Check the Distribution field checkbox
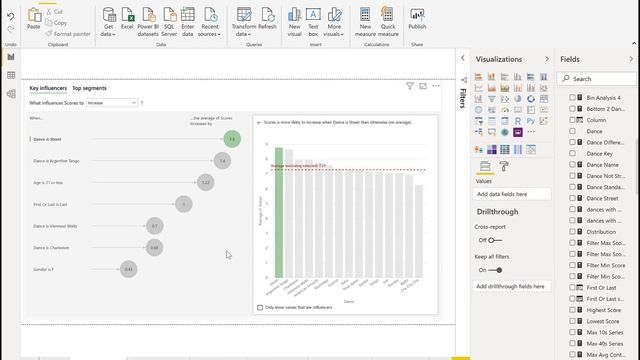The image size is (640, 360). click(572, 231)
